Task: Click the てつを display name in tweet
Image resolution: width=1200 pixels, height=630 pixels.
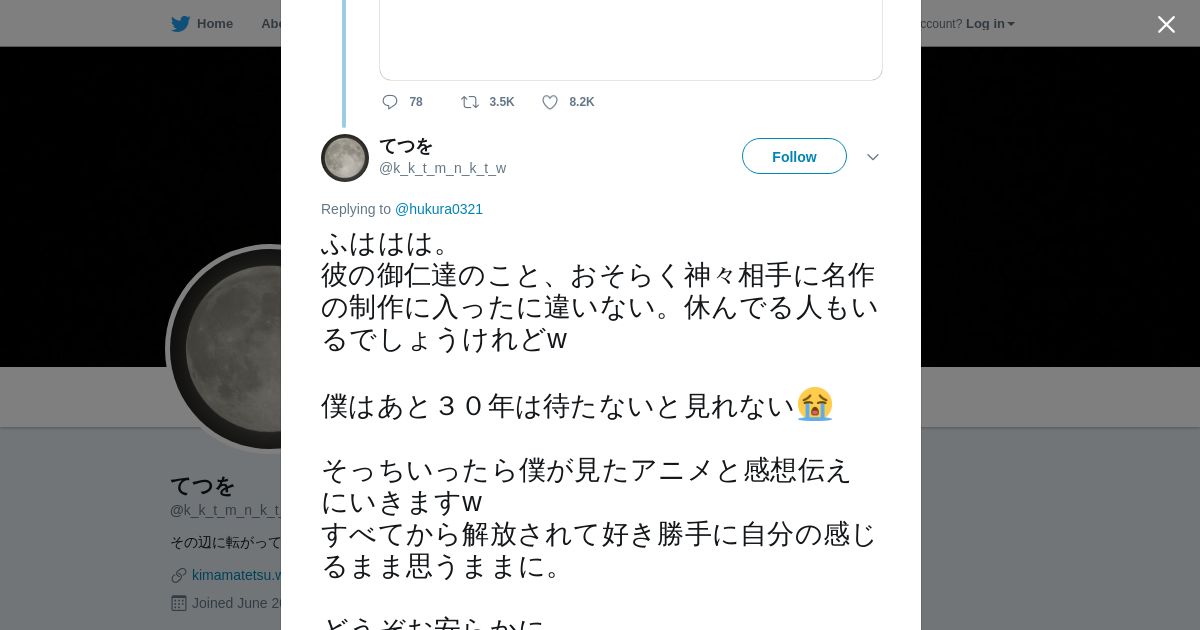Action: (x=406, y=146)
